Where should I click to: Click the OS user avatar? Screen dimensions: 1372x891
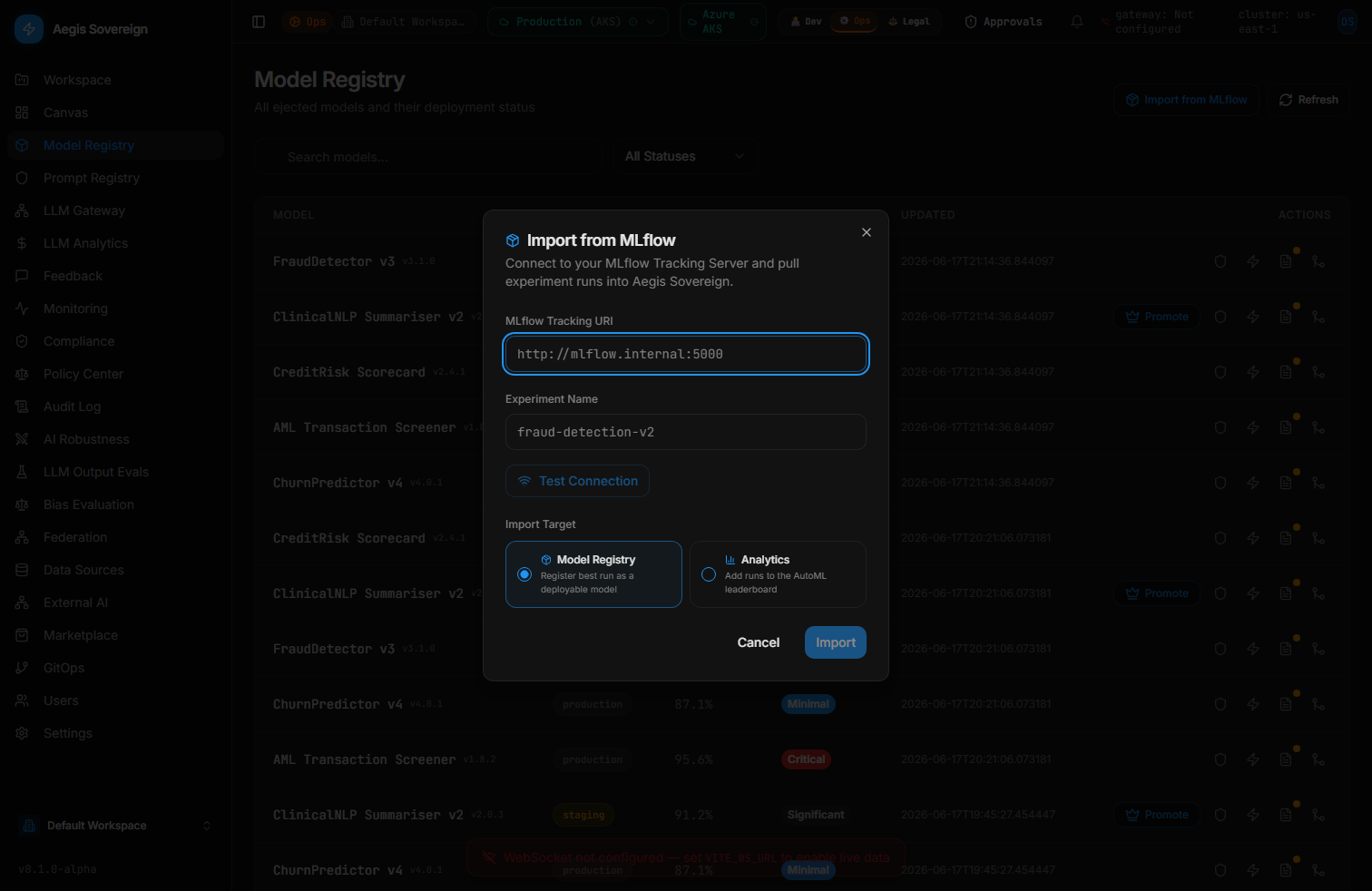click(1347, 22)
